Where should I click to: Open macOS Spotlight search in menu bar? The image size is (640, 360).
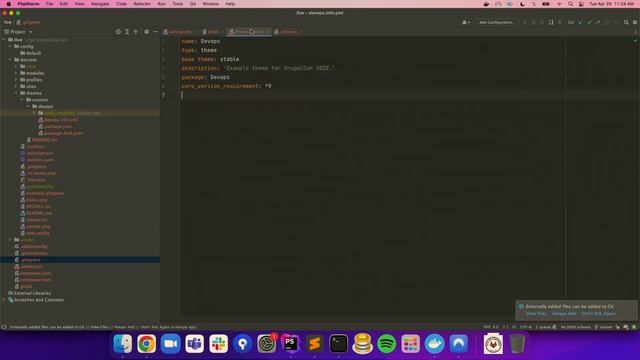click(x=570, y=4)
